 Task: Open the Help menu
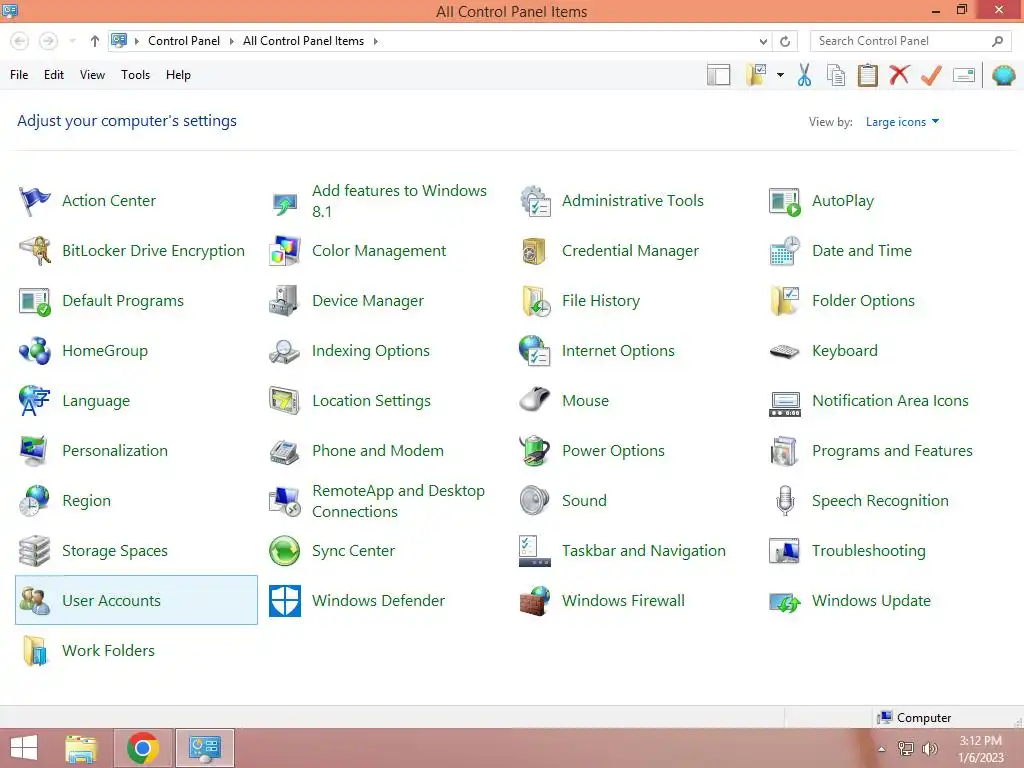point(178,75)
